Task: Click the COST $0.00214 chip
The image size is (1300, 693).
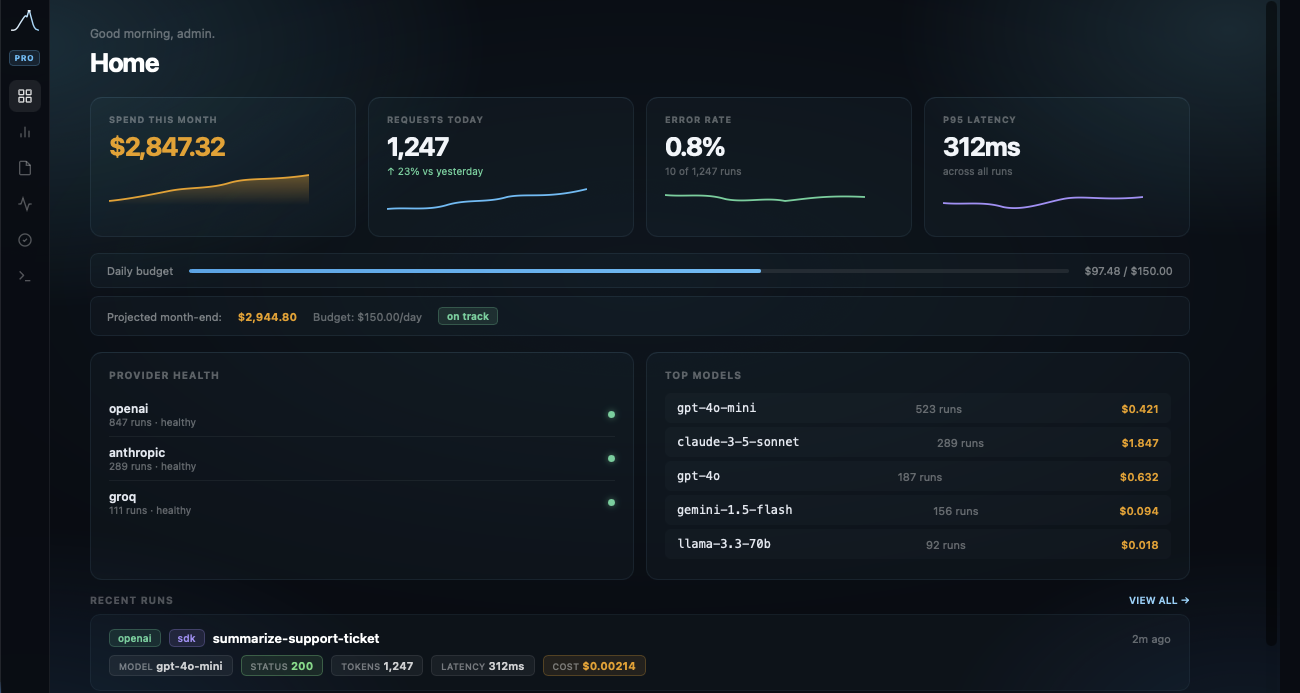Action: click(x=594, y=666)
